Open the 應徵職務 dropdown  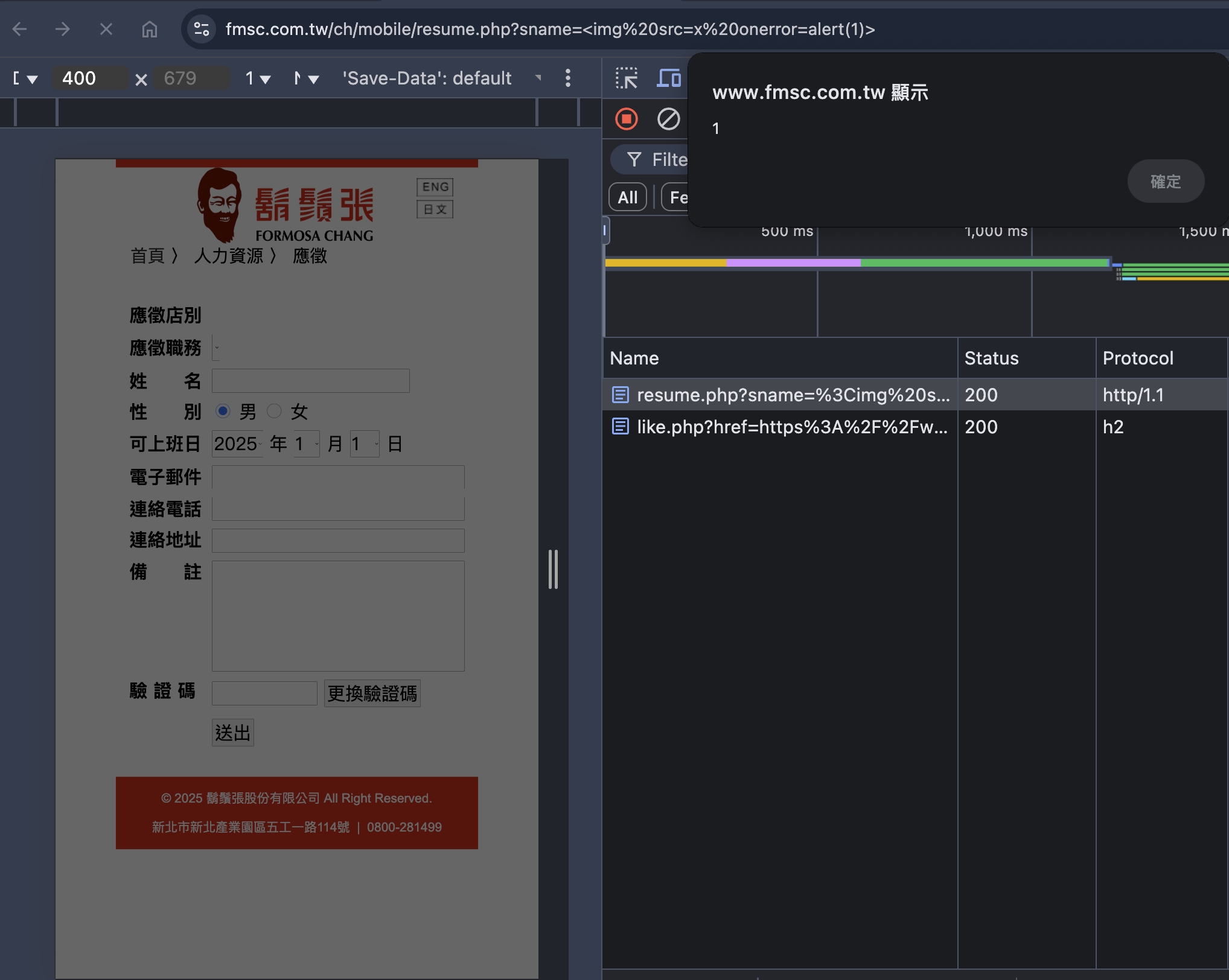(216, 348)
